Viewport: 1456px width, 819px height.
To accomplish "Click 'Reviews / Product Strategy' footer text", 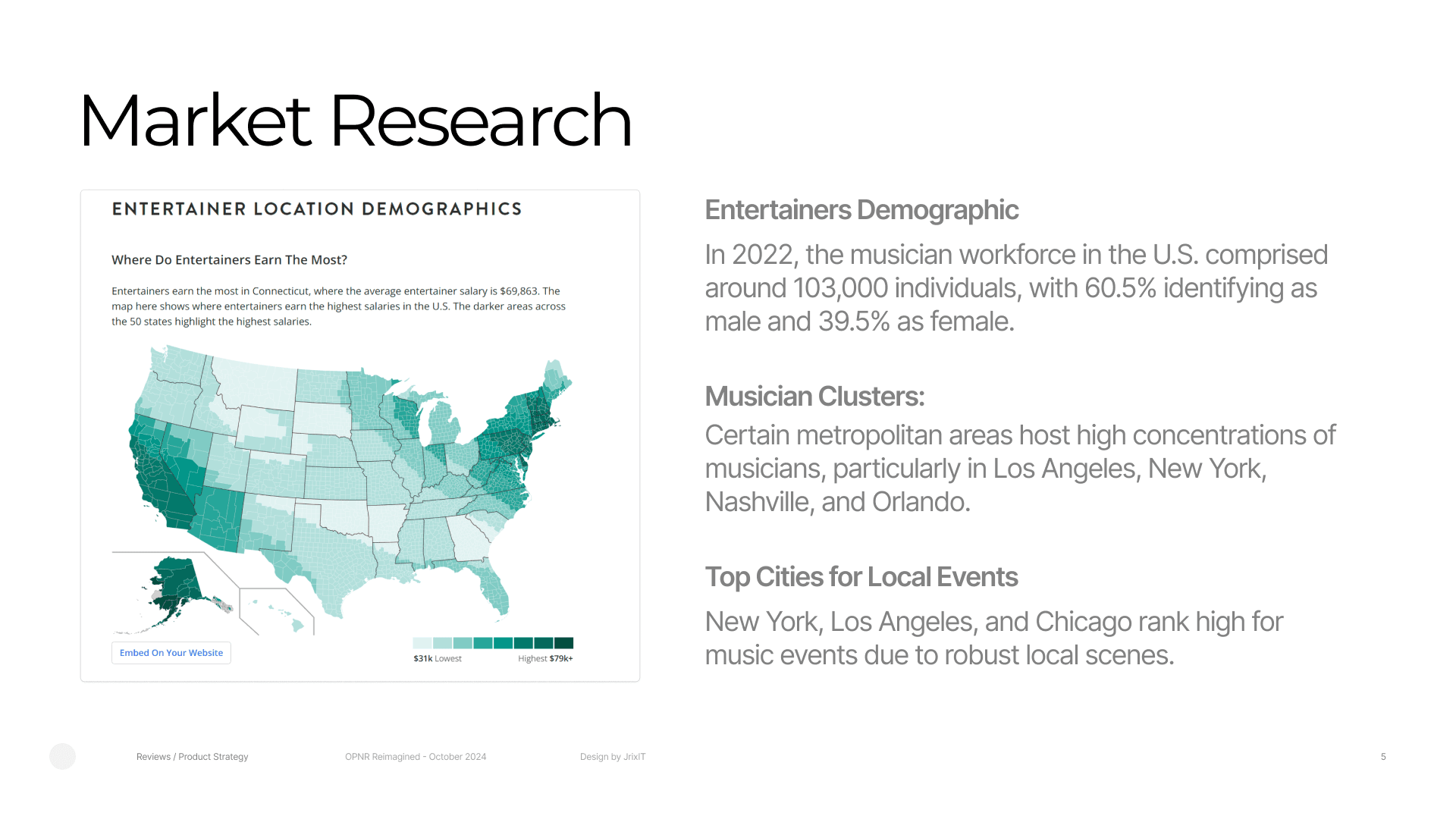I will coord(193,757).
